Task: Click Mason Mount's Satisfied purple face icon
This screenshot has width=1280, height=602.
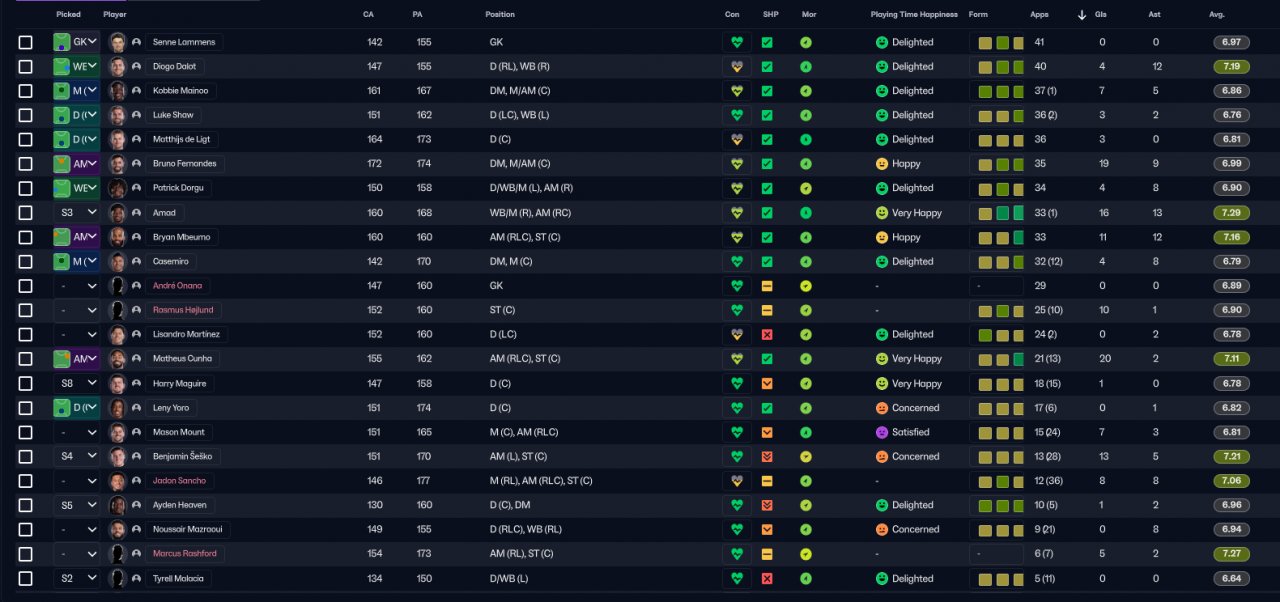Action: pos(882,432)
